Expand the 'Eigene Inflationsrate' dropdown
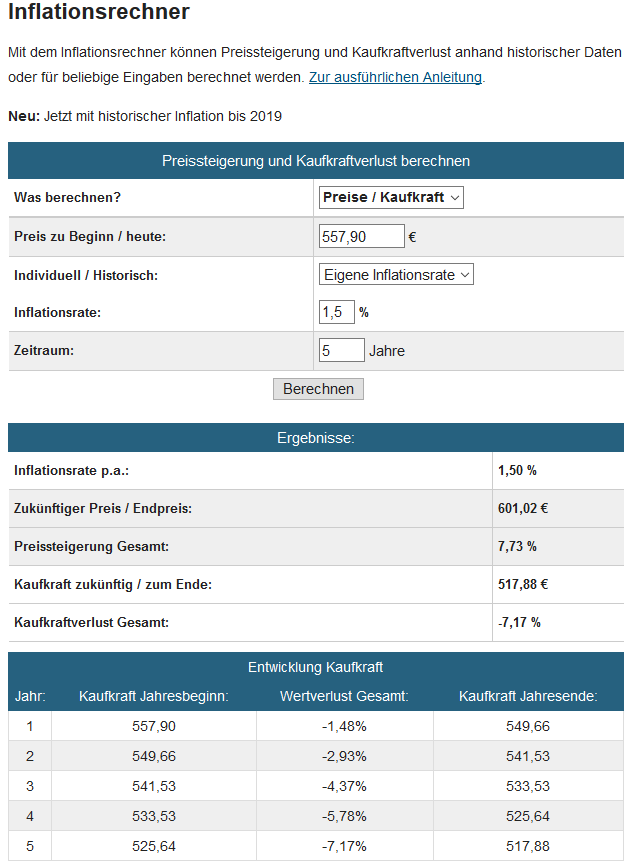This screenshot has width=633, height=868. point(396,275)
